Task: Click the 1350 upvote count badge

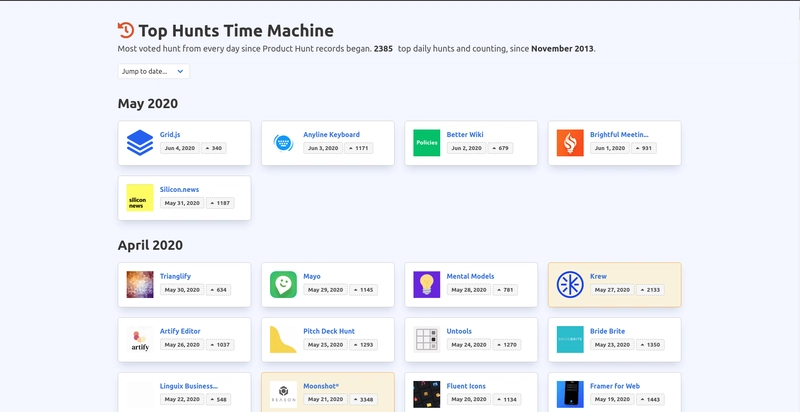Action: pos(649,345)
